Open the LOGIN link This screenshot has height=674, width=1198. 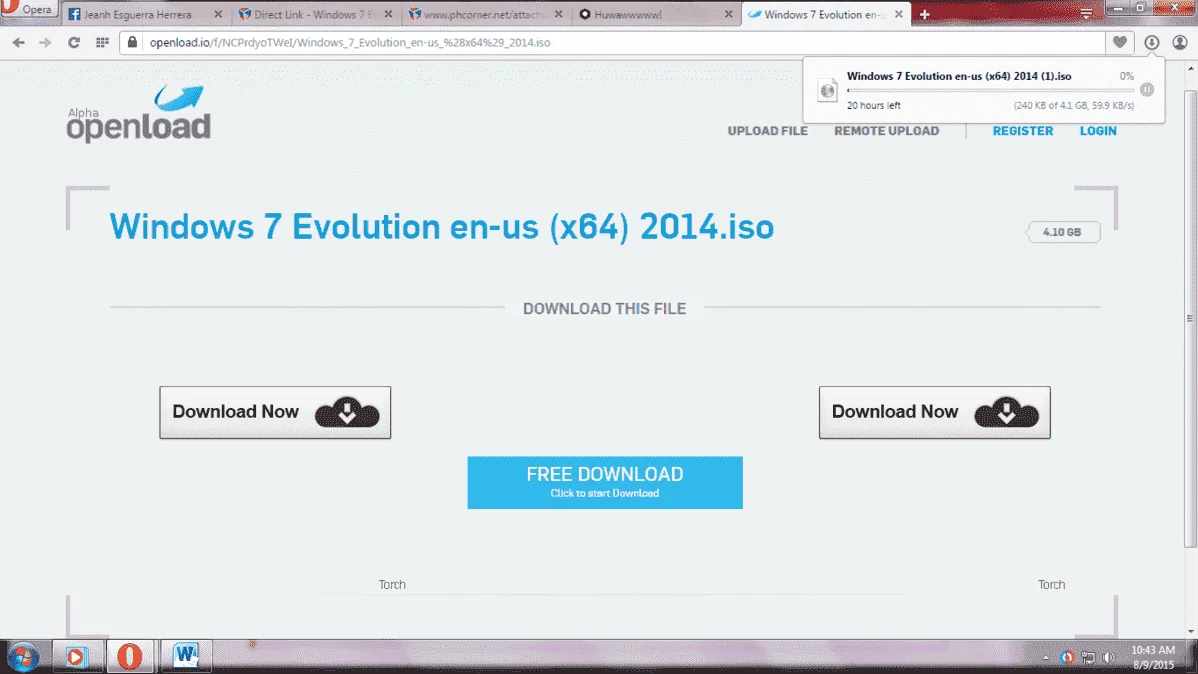(x=1098, y=131)
